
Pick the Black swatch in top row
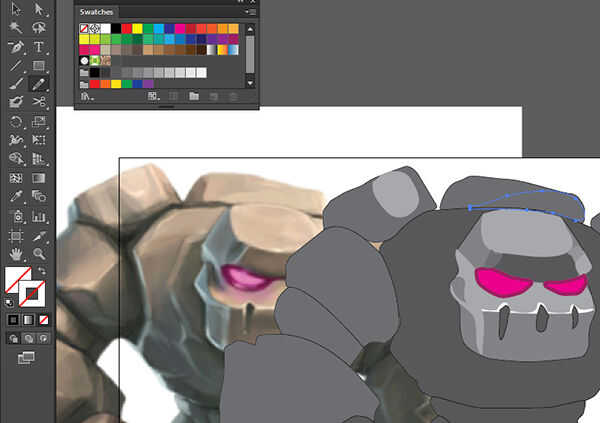pyautogui.click(x=116, y=28)
